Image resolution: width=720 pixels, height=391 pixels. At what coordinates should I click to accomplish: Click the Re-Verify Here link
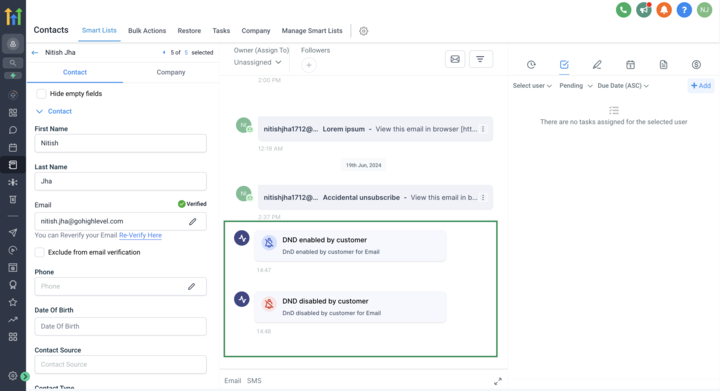[x=141, y=235]
